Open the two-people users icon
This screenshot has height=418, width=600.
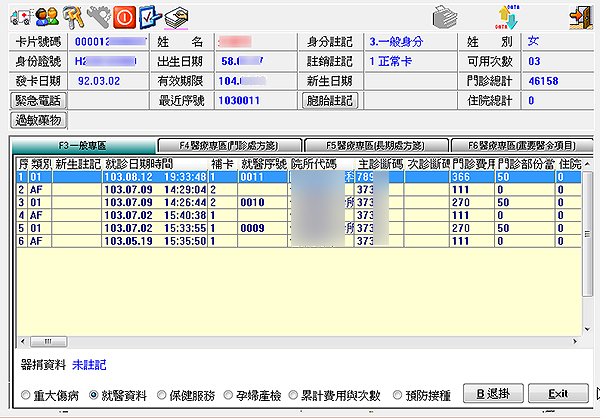pyautogui.click(x=46, y=15)
